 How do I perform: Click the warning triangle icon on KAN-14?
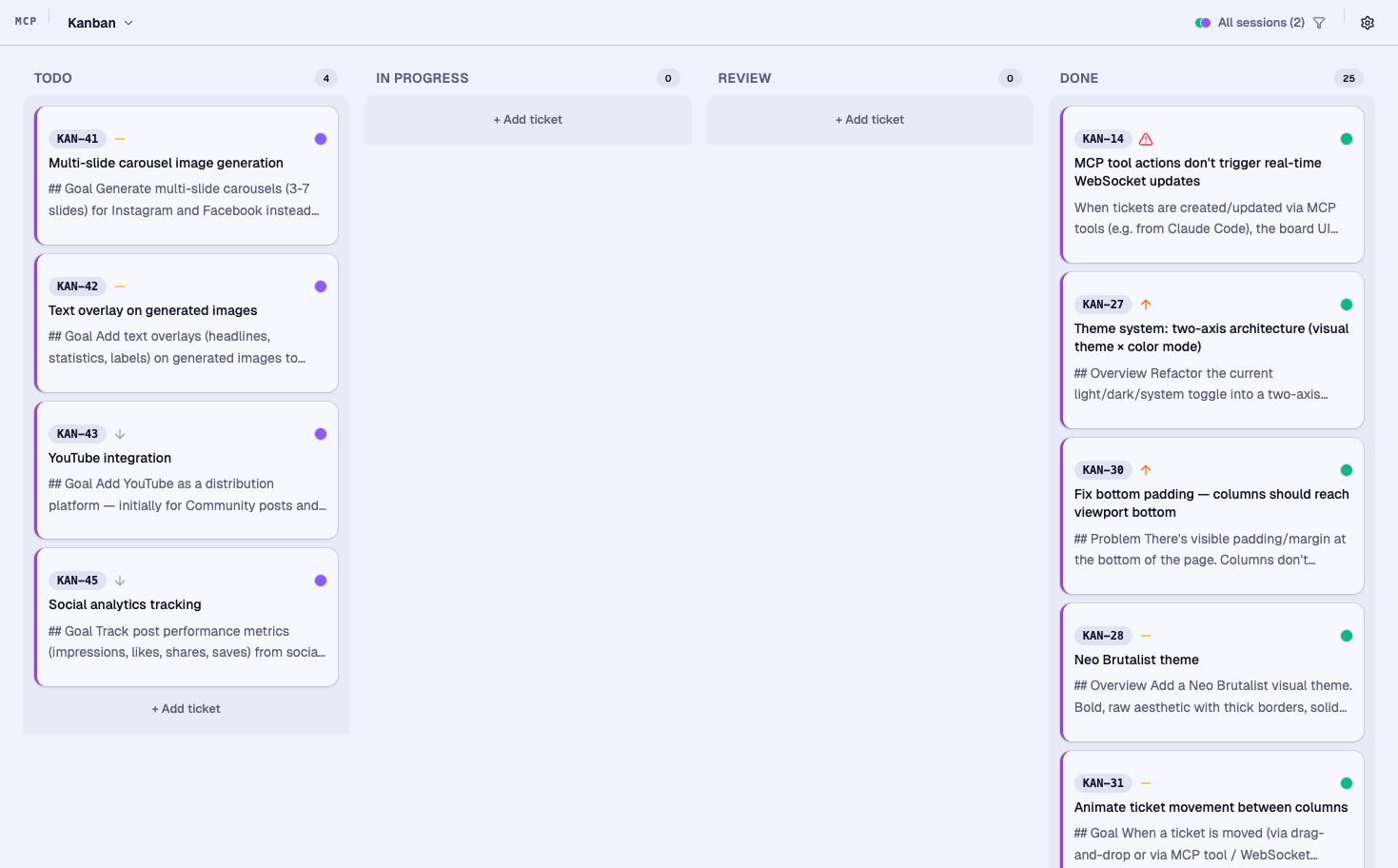1146,139
